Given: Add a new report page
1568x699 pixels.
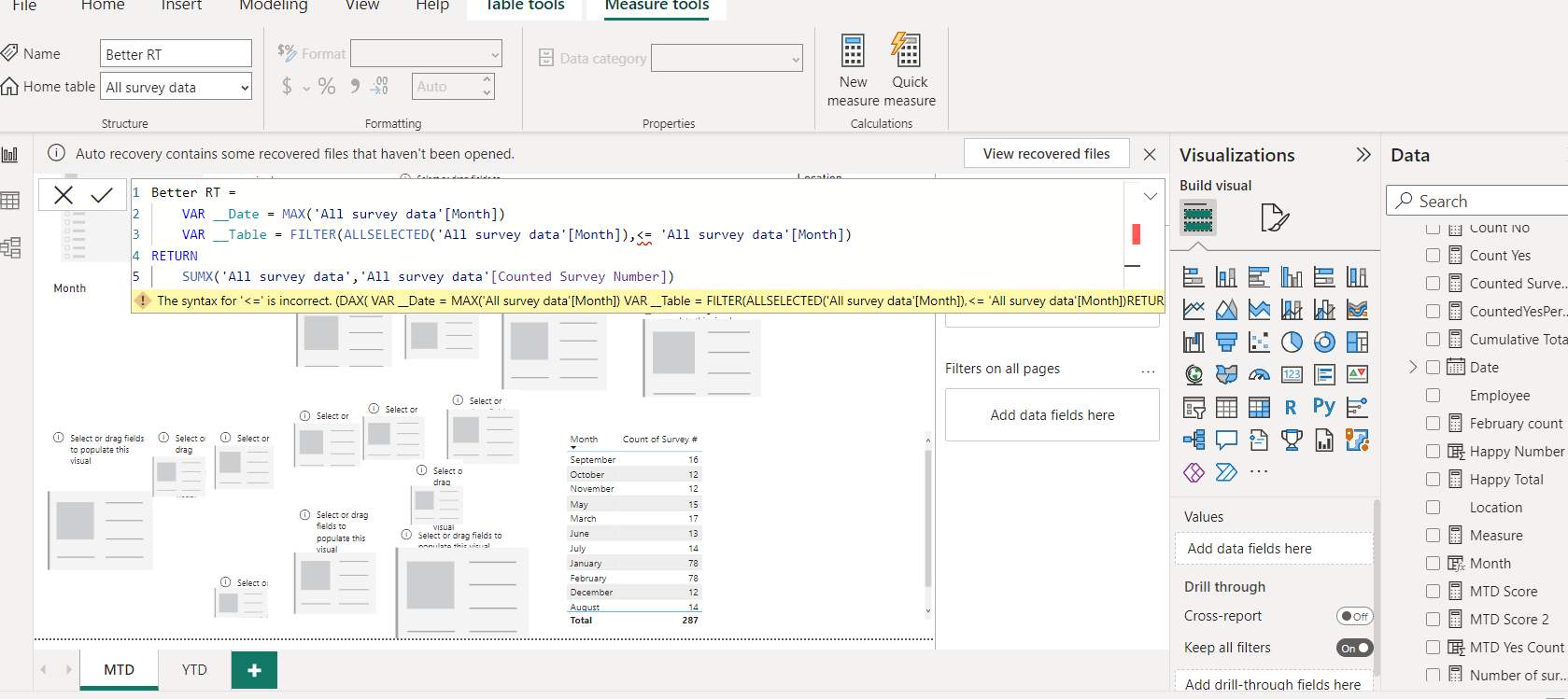Looking at the screenshot, I should (254, 670).
